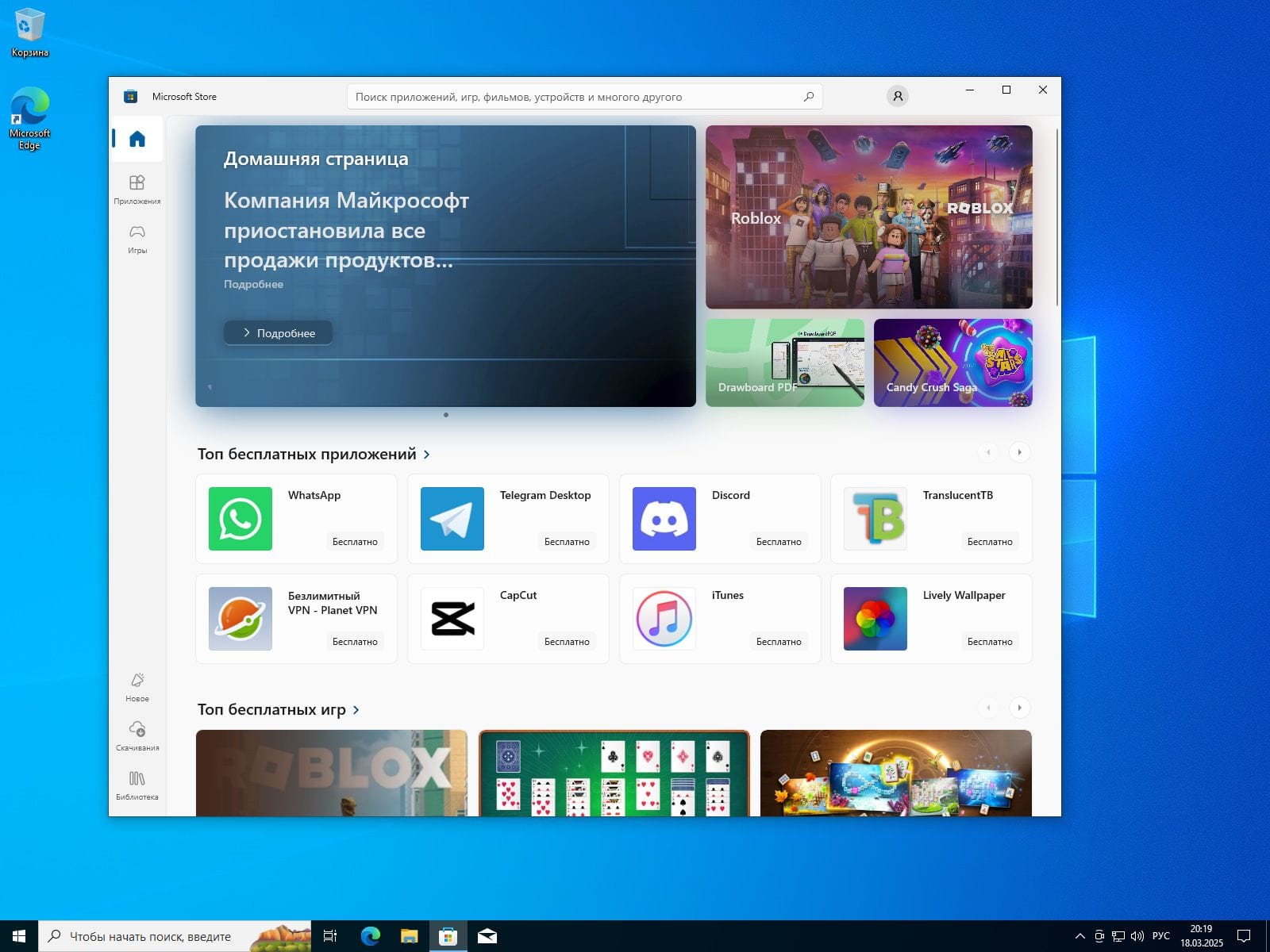Click the user account profile icon
The width and height of the screenshot is (1270, 952).
click(897, 96)
